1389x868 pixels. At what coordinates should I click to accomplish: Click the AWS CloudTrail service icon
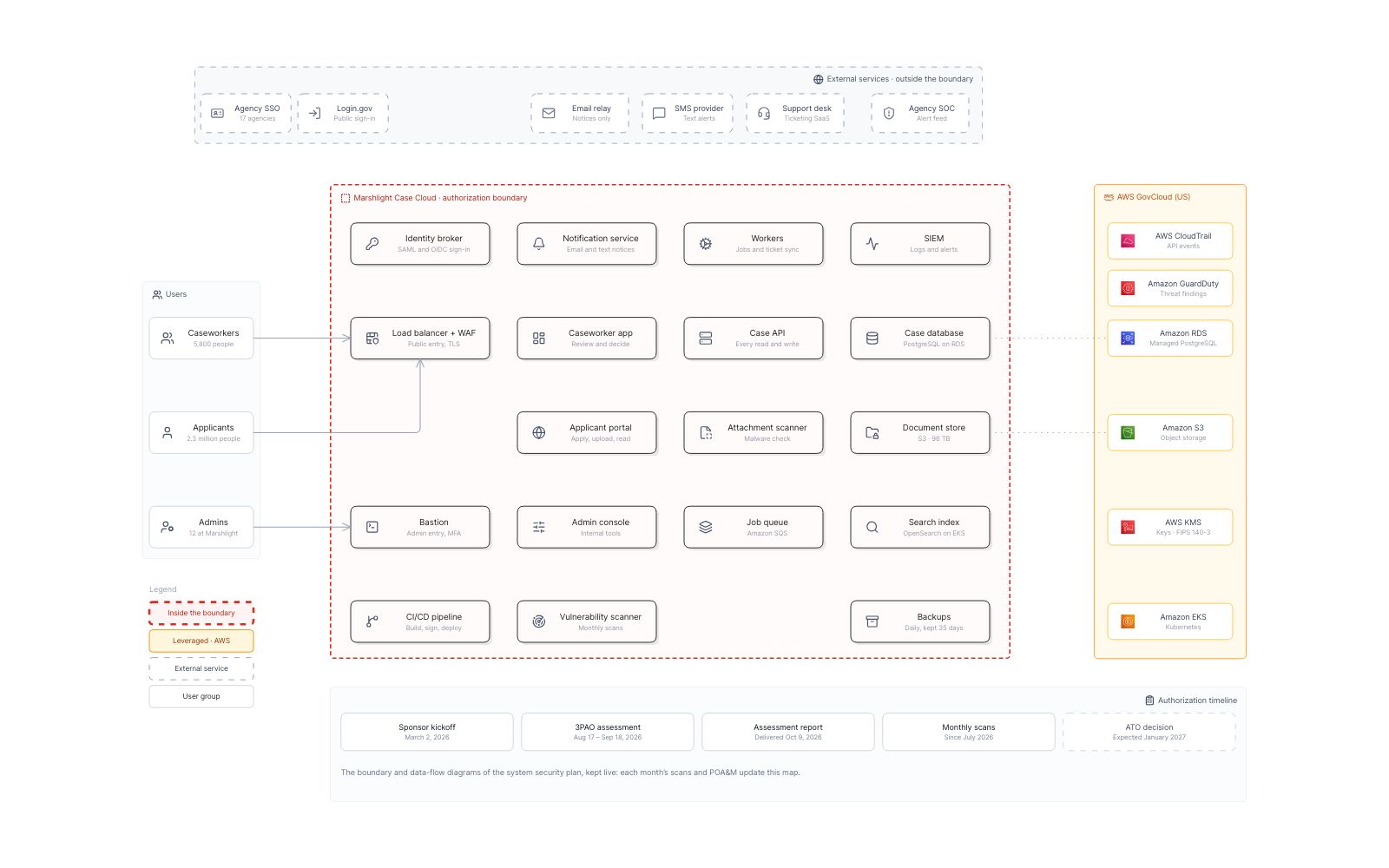point(1128,241)
